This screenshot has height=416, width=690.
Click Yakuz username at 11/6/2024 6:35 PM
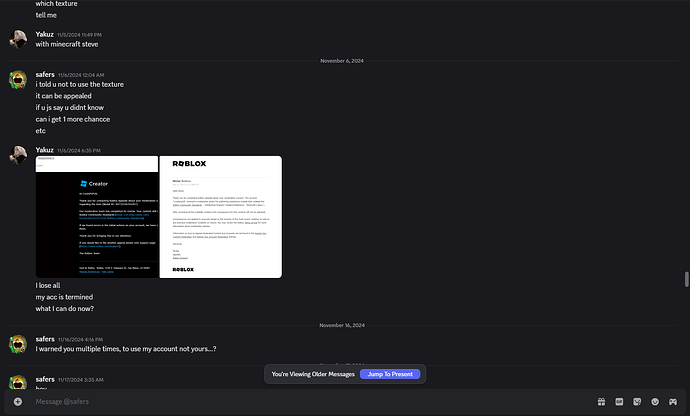point(44,150)
